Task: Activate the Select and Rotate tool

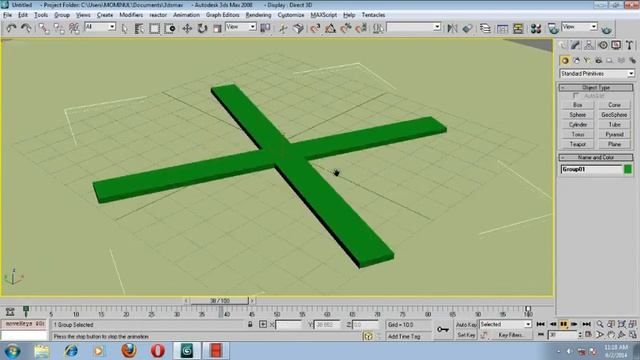Action: pos(202,28)
